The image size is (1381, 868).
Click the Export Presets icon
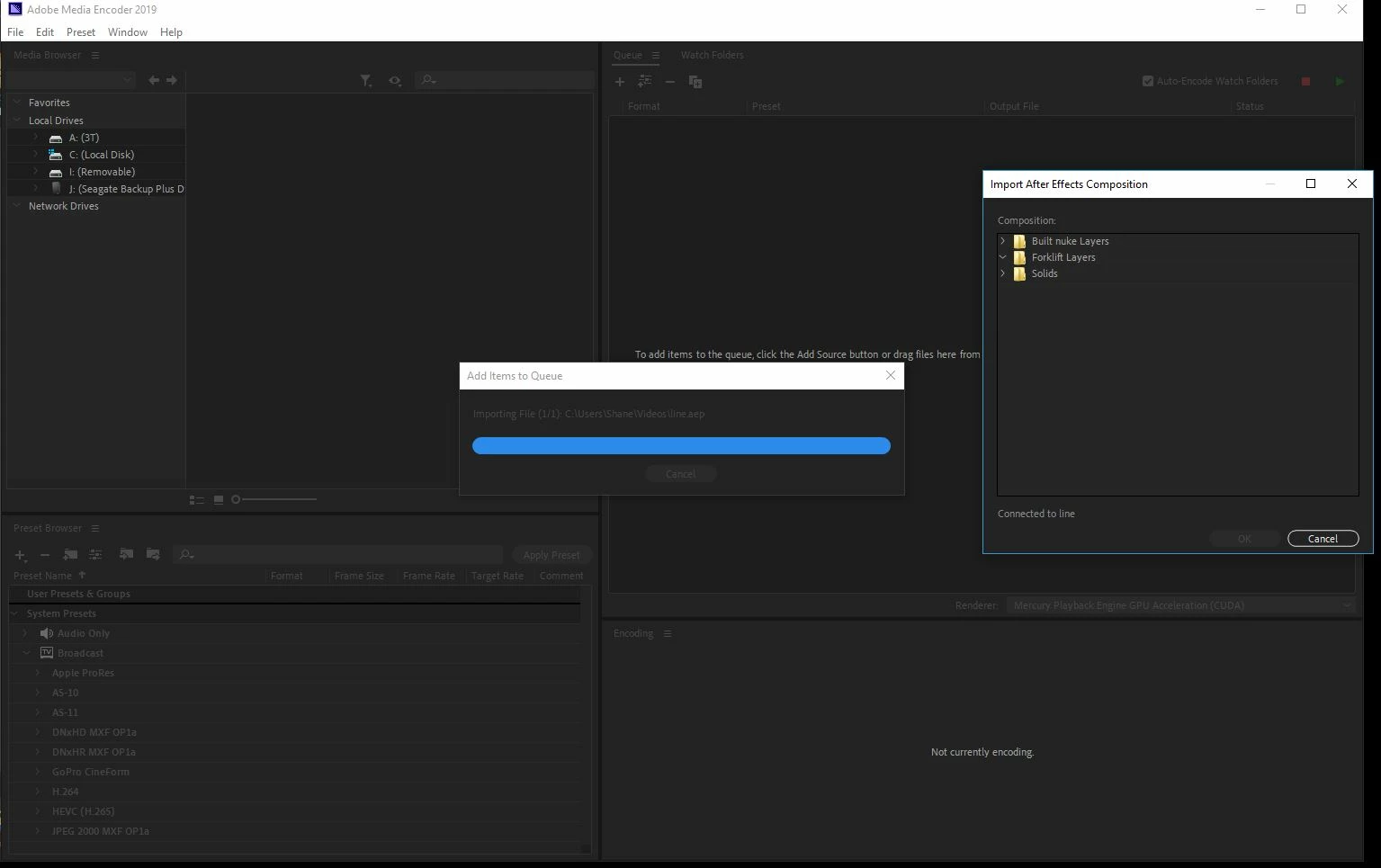pyautogui.click(x=153, y=555)
